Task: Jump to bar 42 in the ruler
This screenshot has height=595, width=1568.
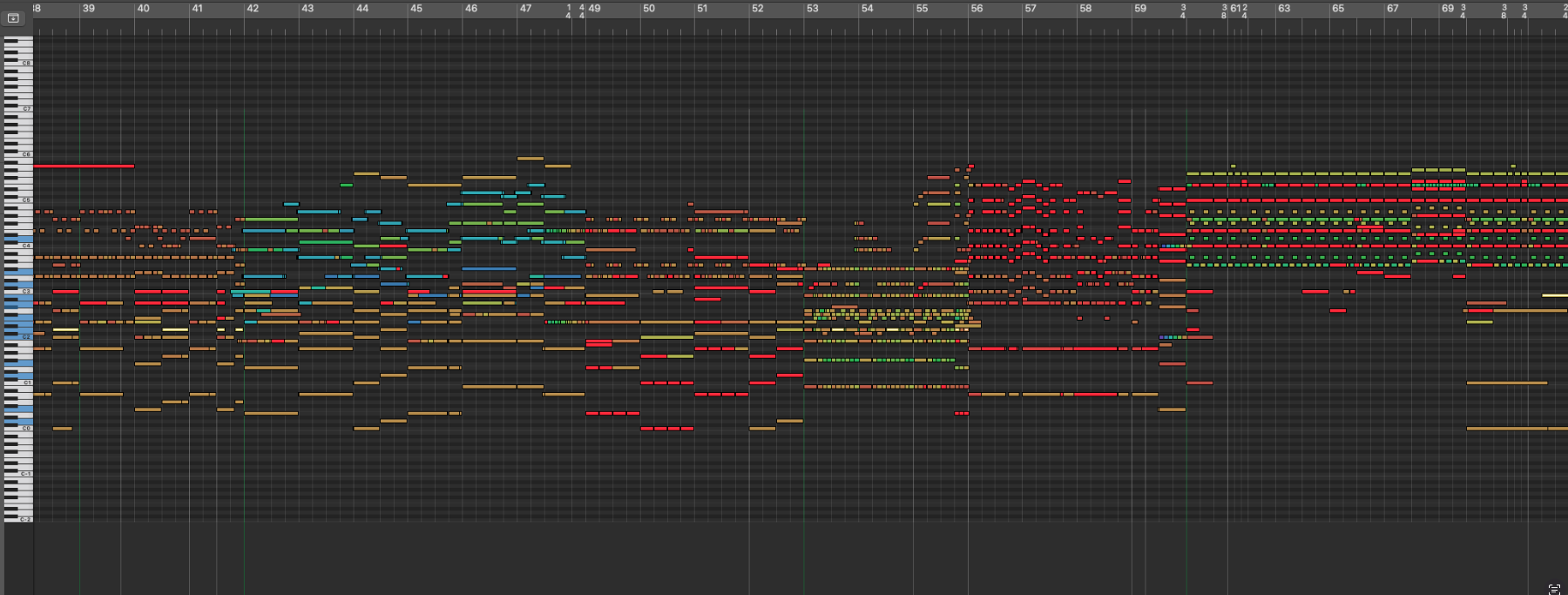Action: coord(253,9)
